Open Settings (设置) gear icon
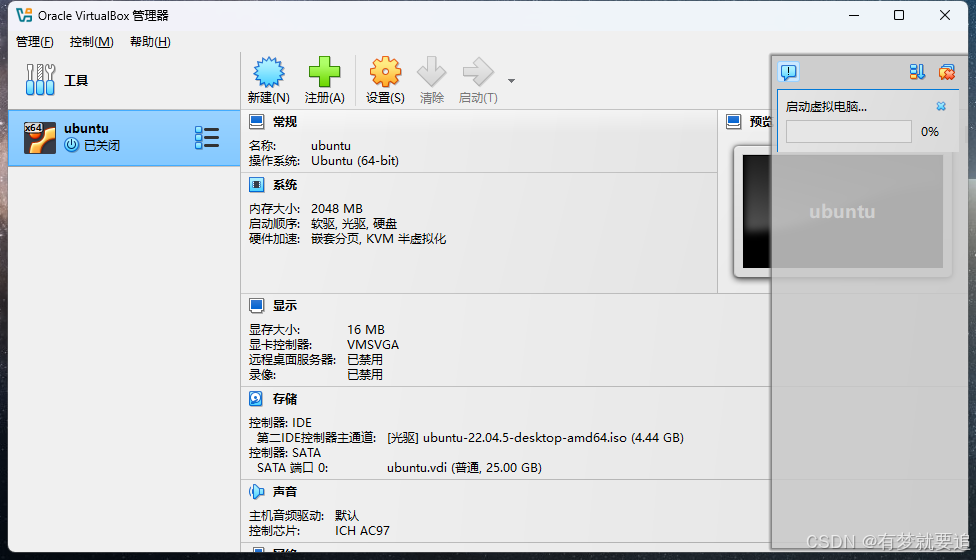The image size is (976, 560). pos(385,72)
